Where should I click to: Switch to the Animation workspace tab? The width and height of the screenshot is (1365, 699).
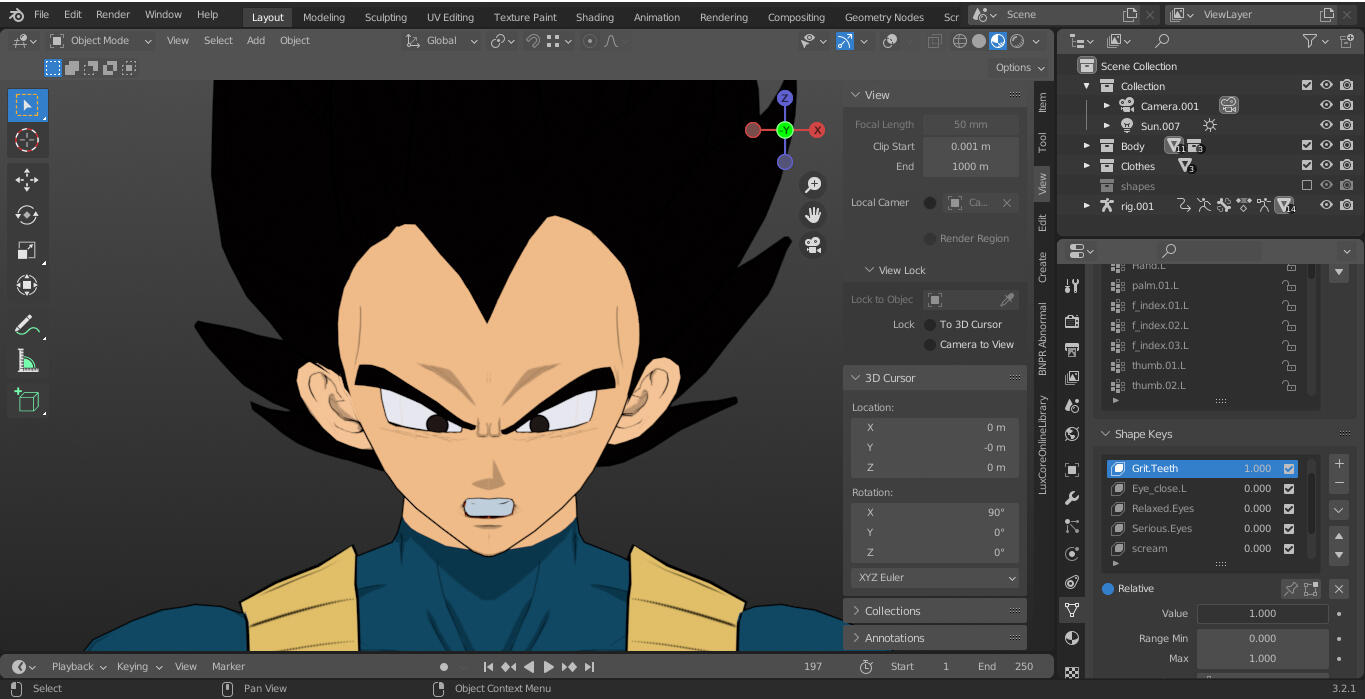click(x=656, y=17)
